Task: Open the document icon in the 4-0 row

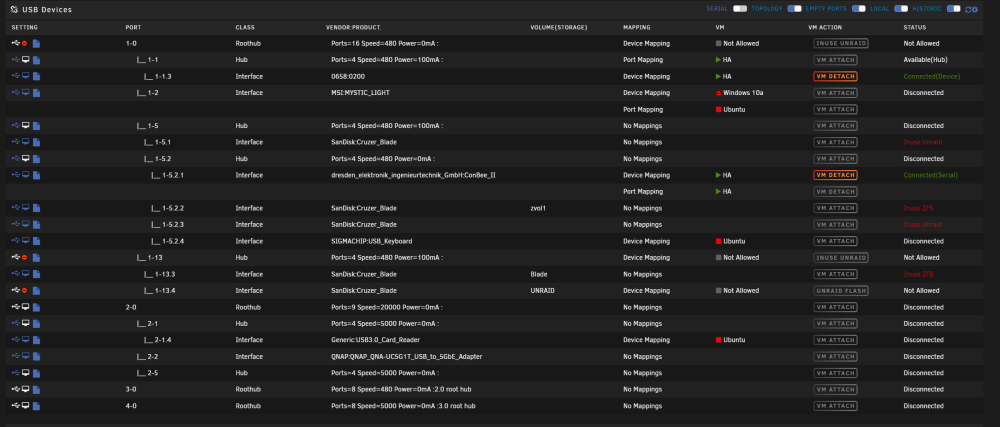Action: pyautogui.click(x=36, y=405)
